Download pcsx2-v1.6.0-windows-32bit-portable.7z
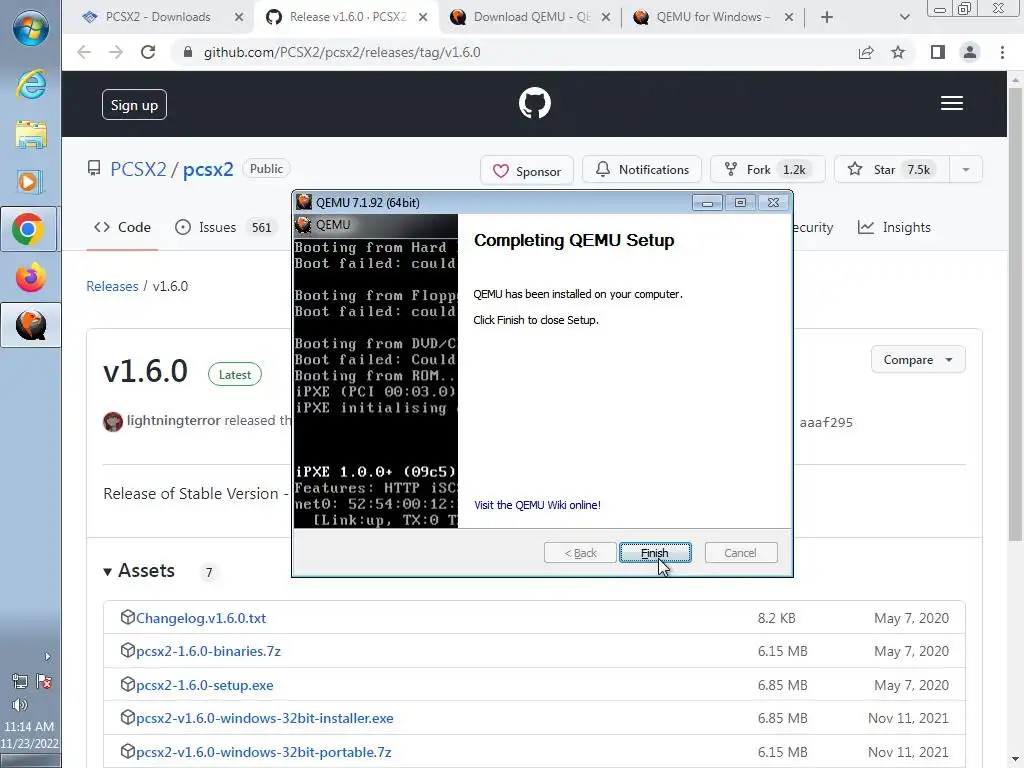The width and height of the screenshot is (1024, 768). (263, 752)
